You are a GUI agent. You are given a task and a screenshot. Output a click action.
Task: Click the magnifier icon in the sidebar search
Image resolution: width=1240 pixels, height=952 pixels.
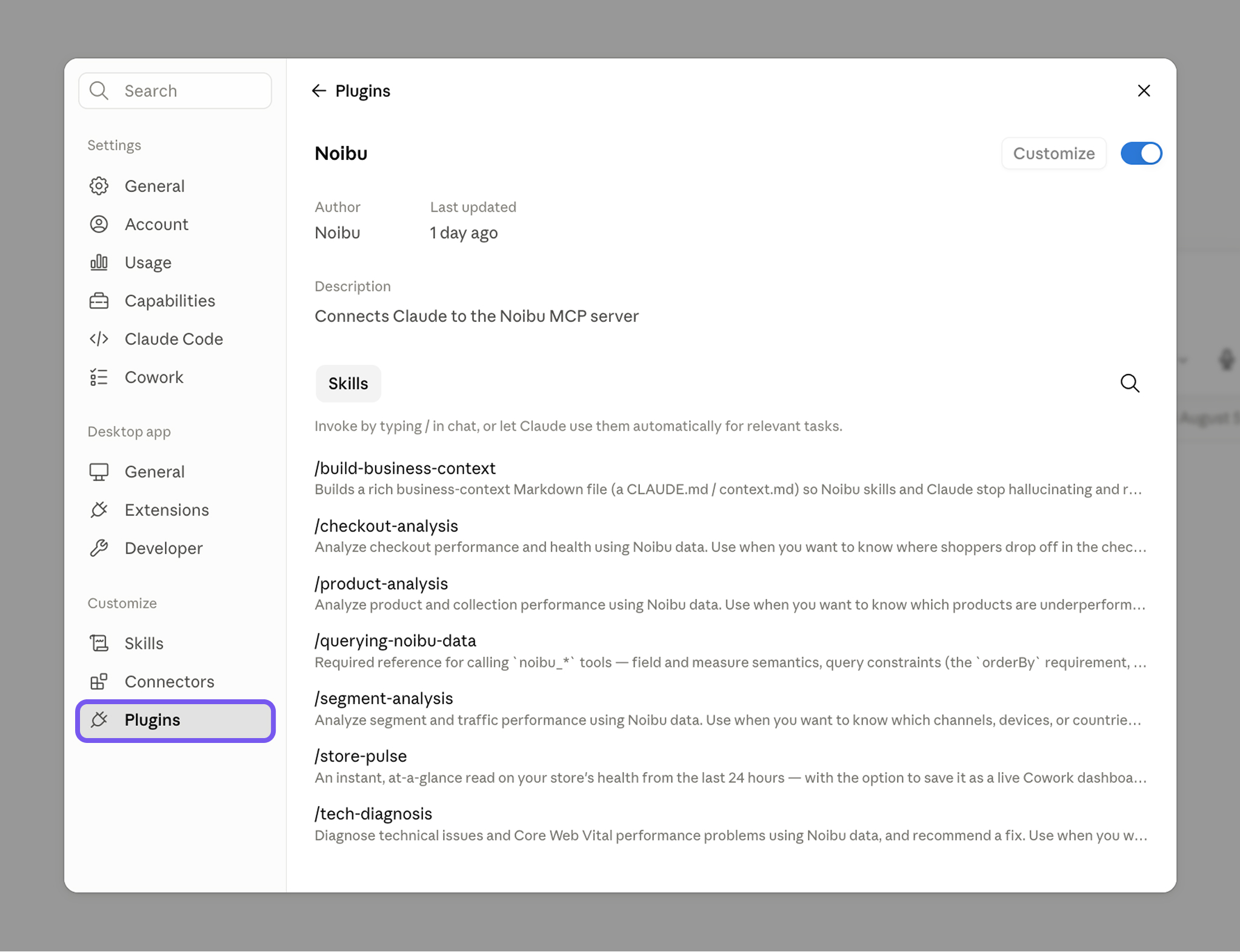99,91
